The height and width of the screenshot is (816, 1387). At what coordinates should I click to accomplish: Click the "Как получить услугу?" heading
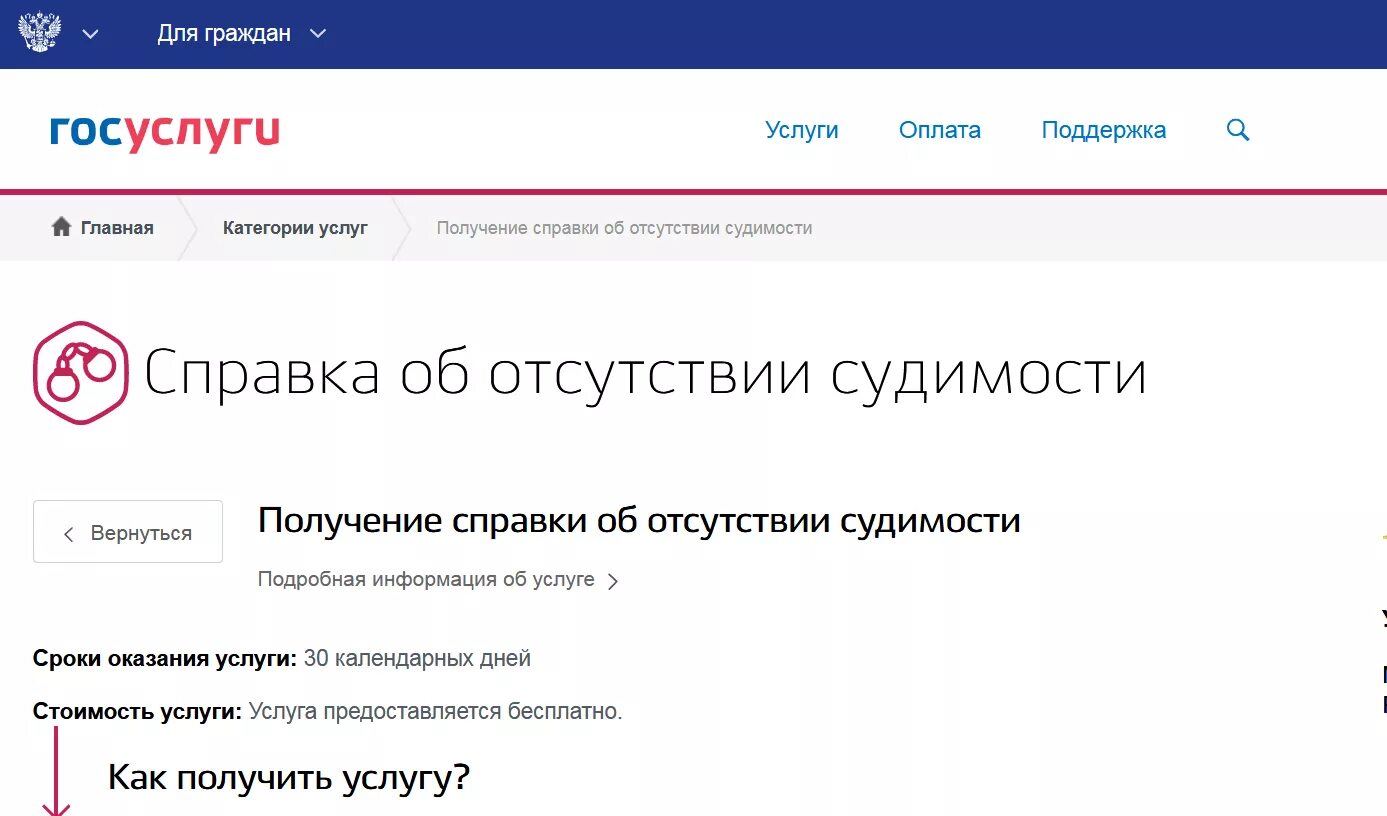point(289,777)
